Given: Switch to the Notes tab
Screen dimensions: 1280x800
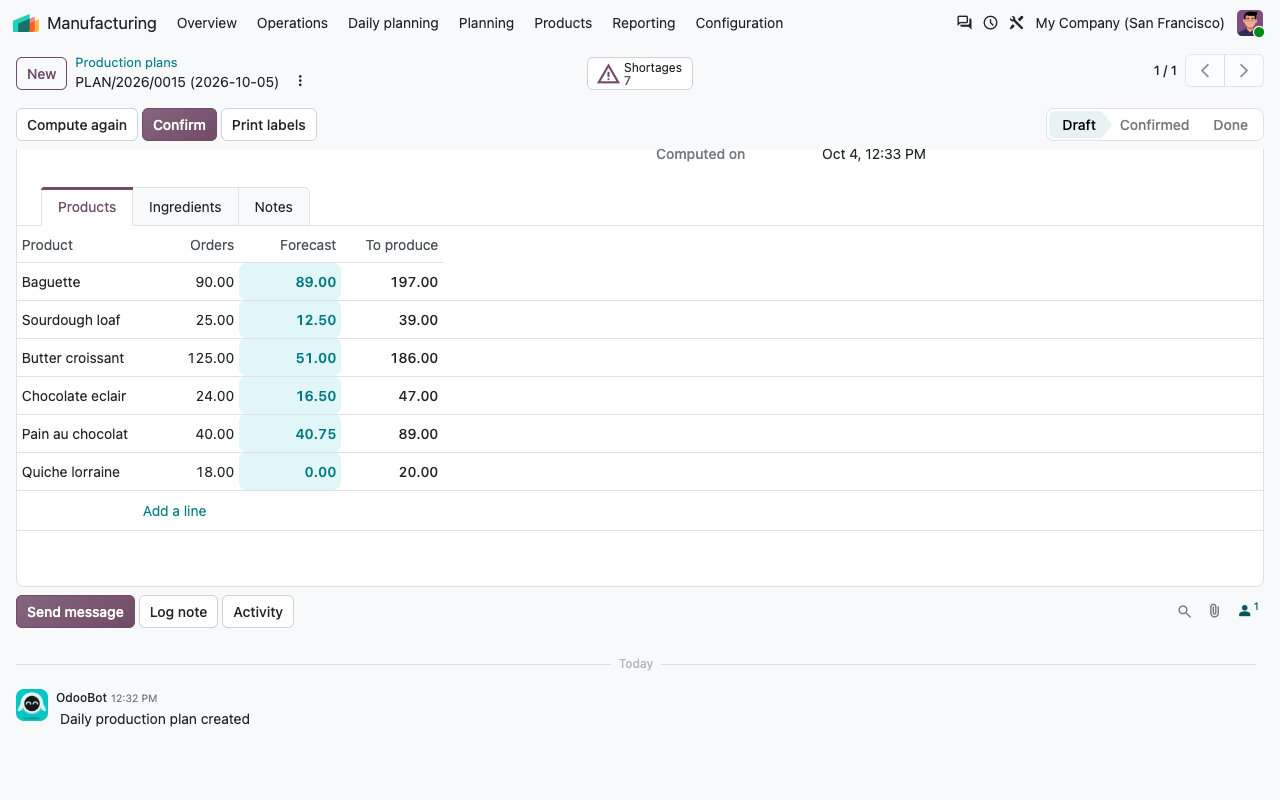Looking at the screenshot, I should click(273, 207).
